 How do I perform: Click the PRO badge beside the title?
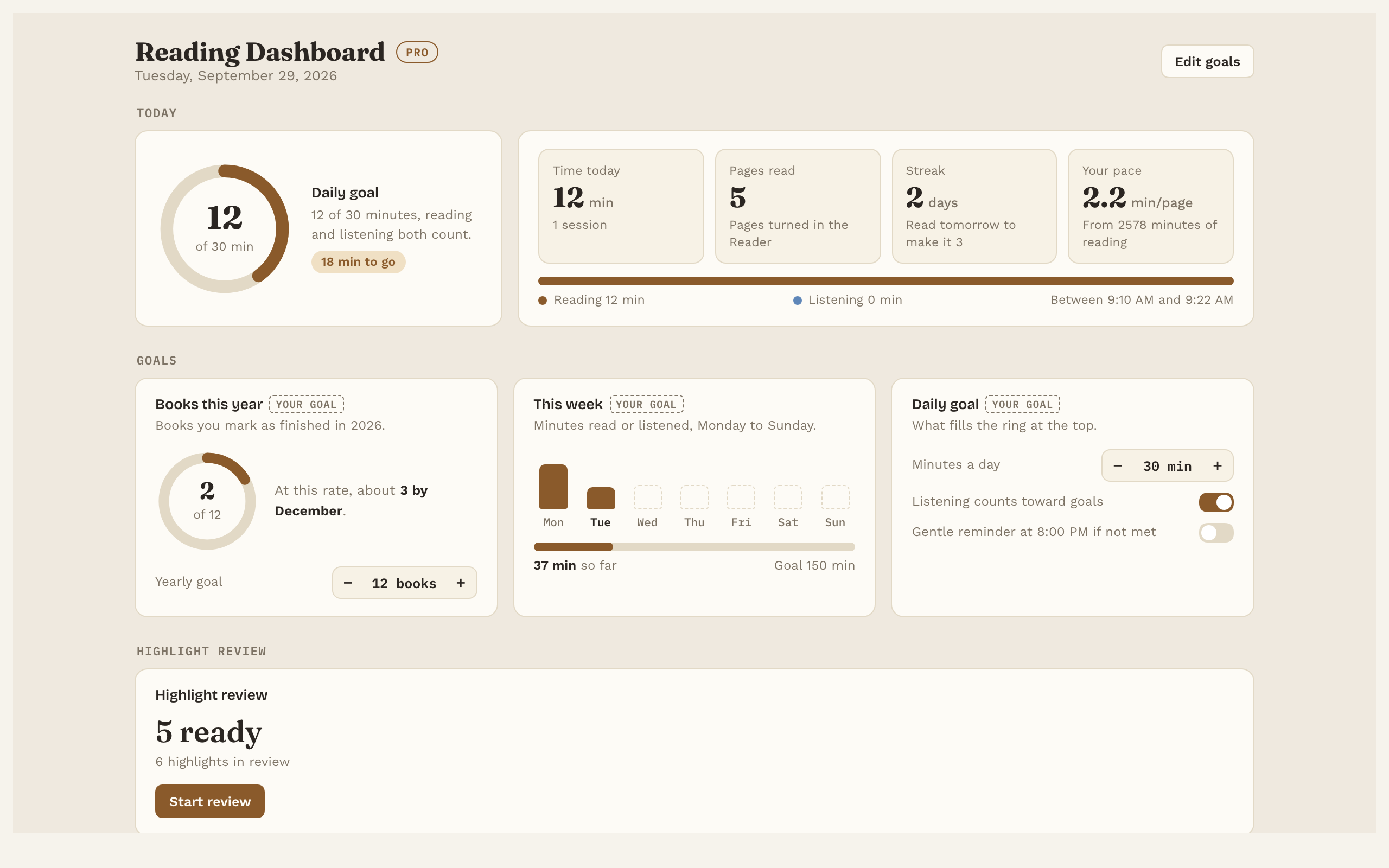tap(417, 52)
